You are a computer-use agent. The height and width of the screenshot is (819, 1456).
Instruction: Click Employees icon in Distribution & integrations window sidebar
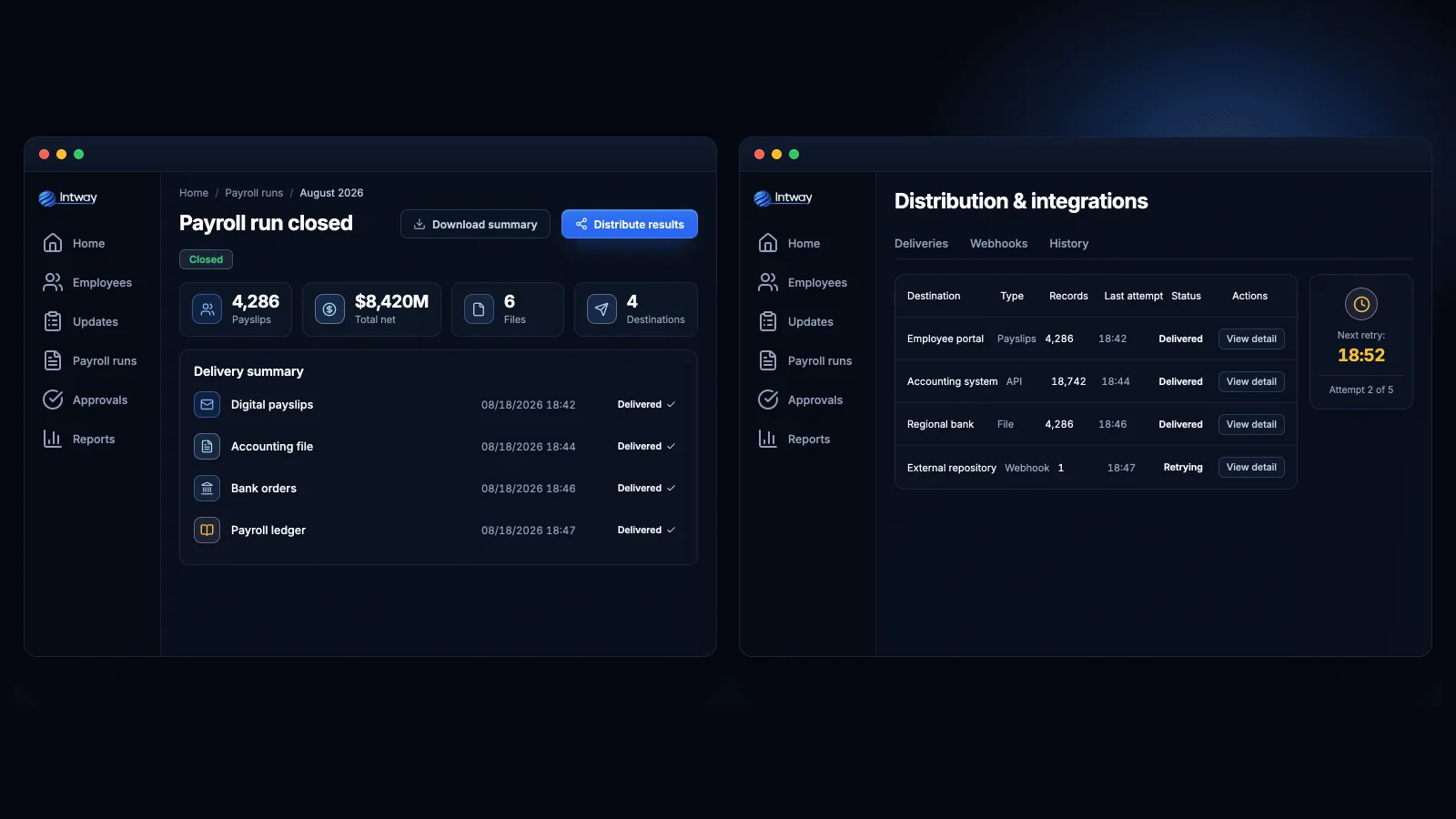[x=768, y=282]
